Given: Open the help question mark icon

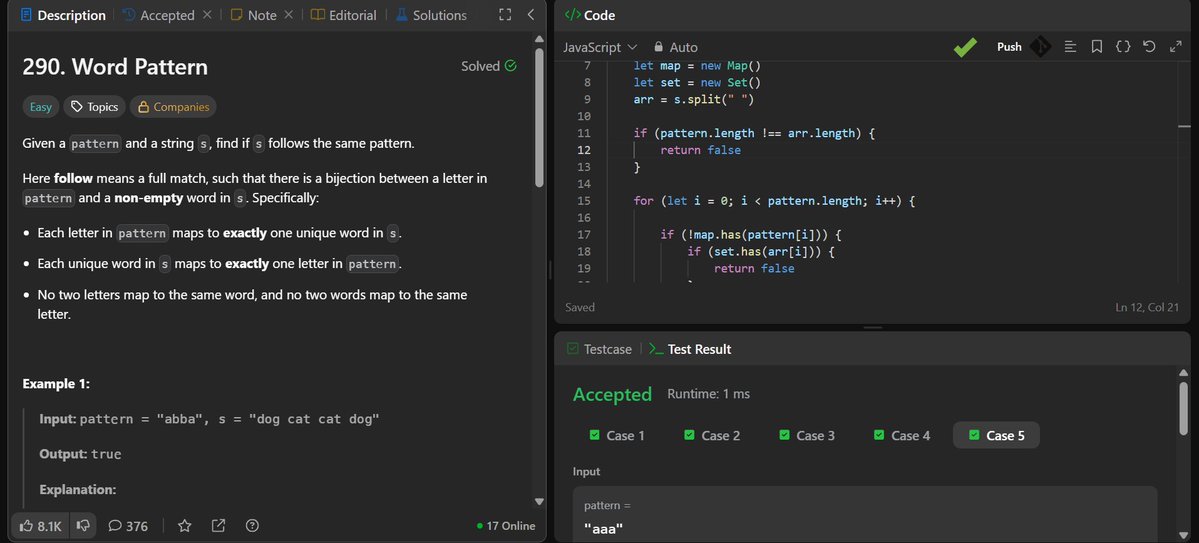Looking at the screenshot, I should point(252,526).
